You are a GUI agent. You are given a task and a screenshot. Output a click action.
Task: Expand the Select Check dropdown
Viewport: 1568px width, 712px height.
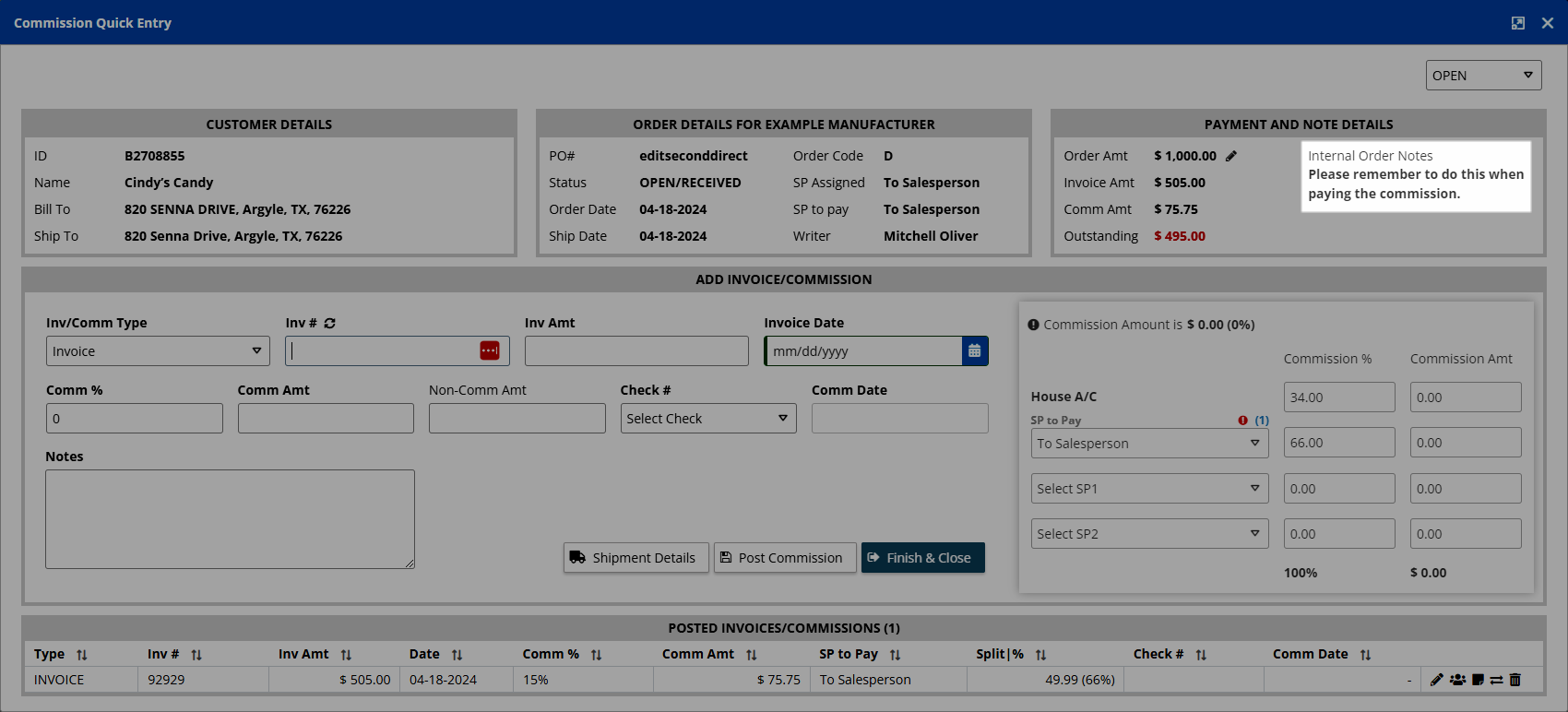[707, 419]
